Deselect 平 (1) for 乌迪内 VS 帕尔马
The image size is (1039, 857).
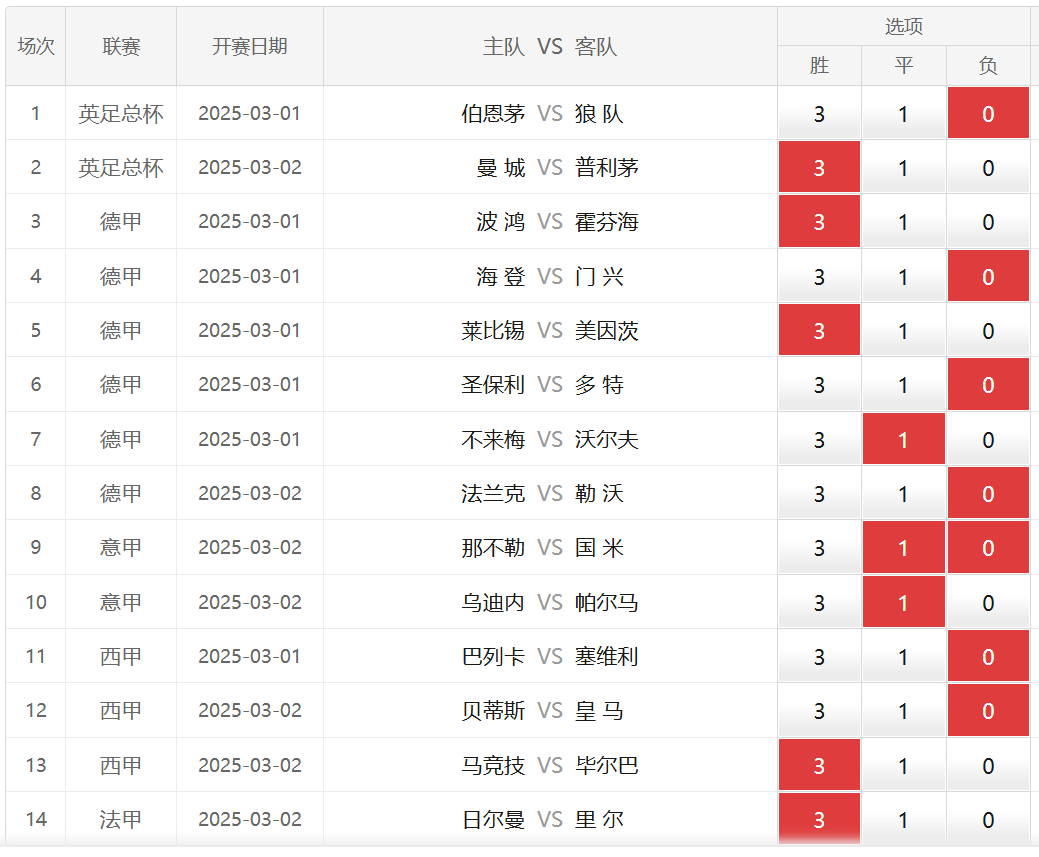(903, 602)
